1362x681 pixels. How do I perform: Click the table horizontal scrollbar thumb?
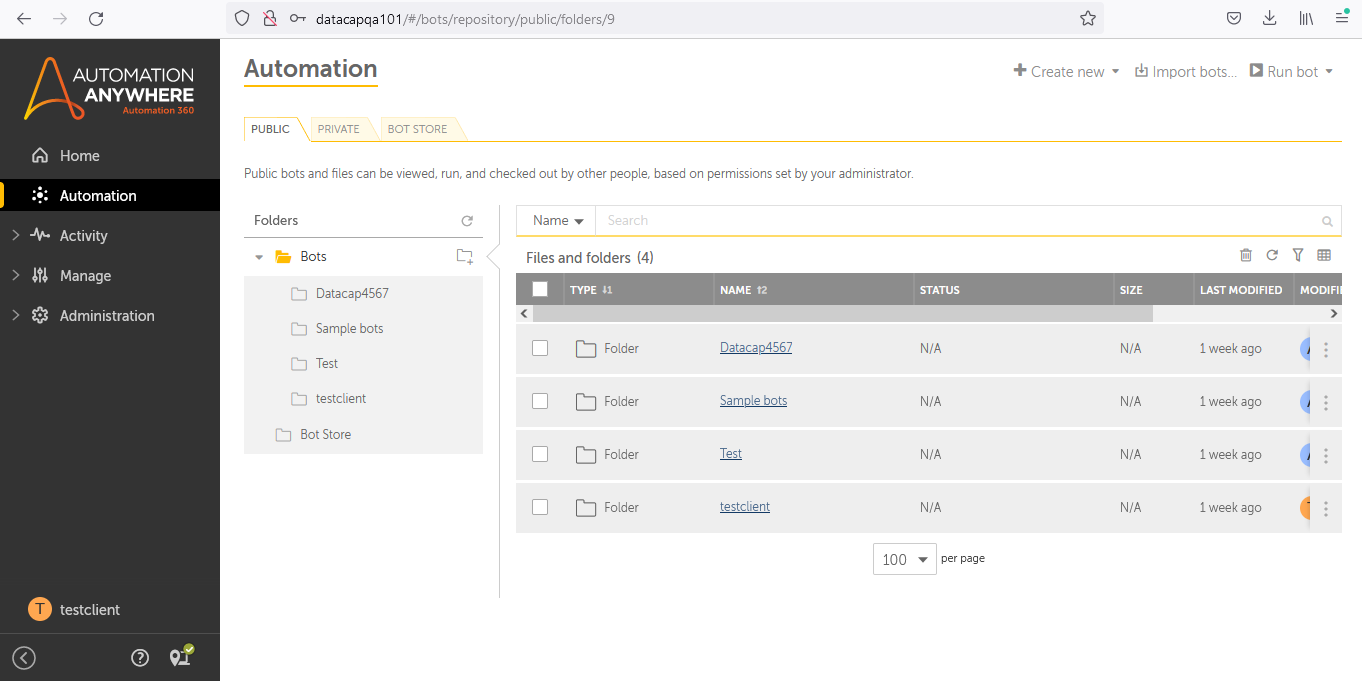coord(842,314)
